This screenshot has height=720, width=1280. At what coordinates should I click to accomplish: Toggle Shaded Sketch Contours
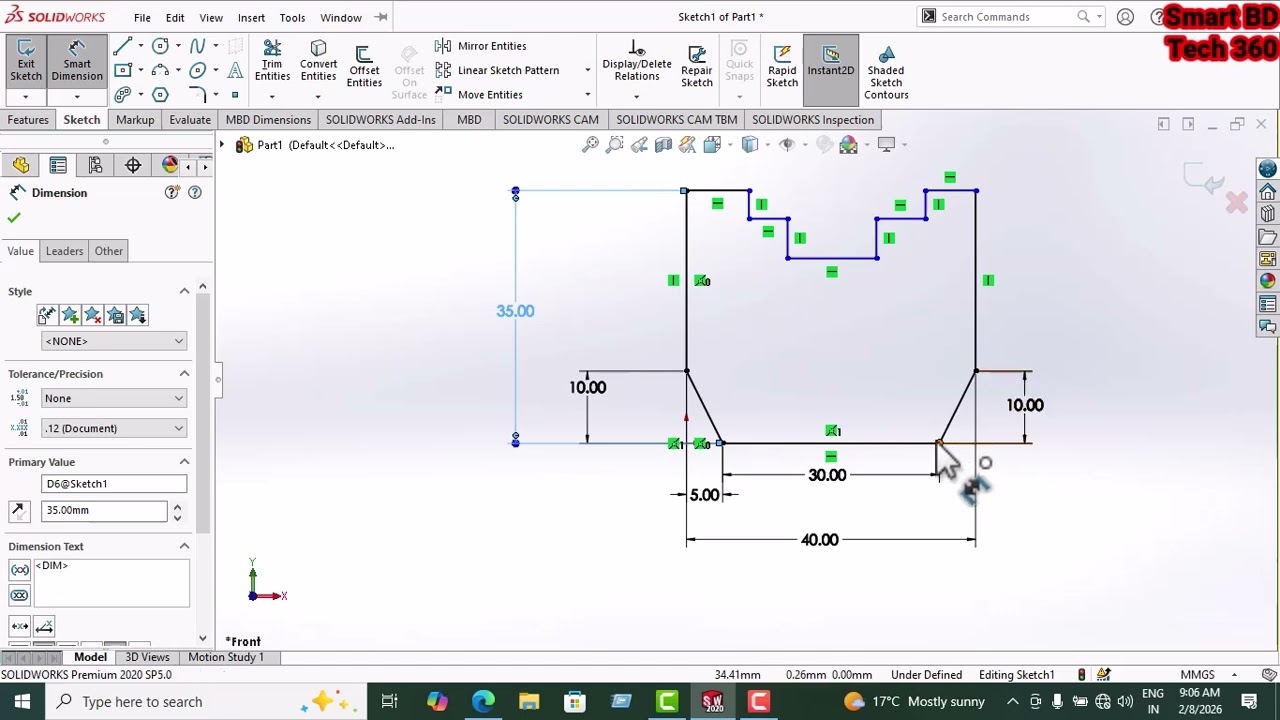click(x=886, y=72)
